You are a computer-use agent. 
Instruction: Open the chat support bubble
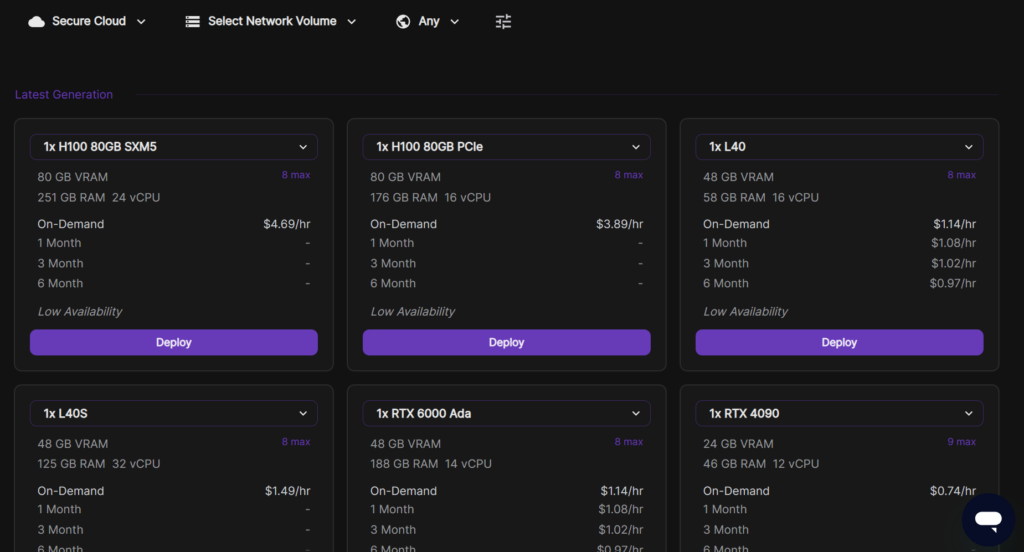pyautogui.click(x=987, y=519)
